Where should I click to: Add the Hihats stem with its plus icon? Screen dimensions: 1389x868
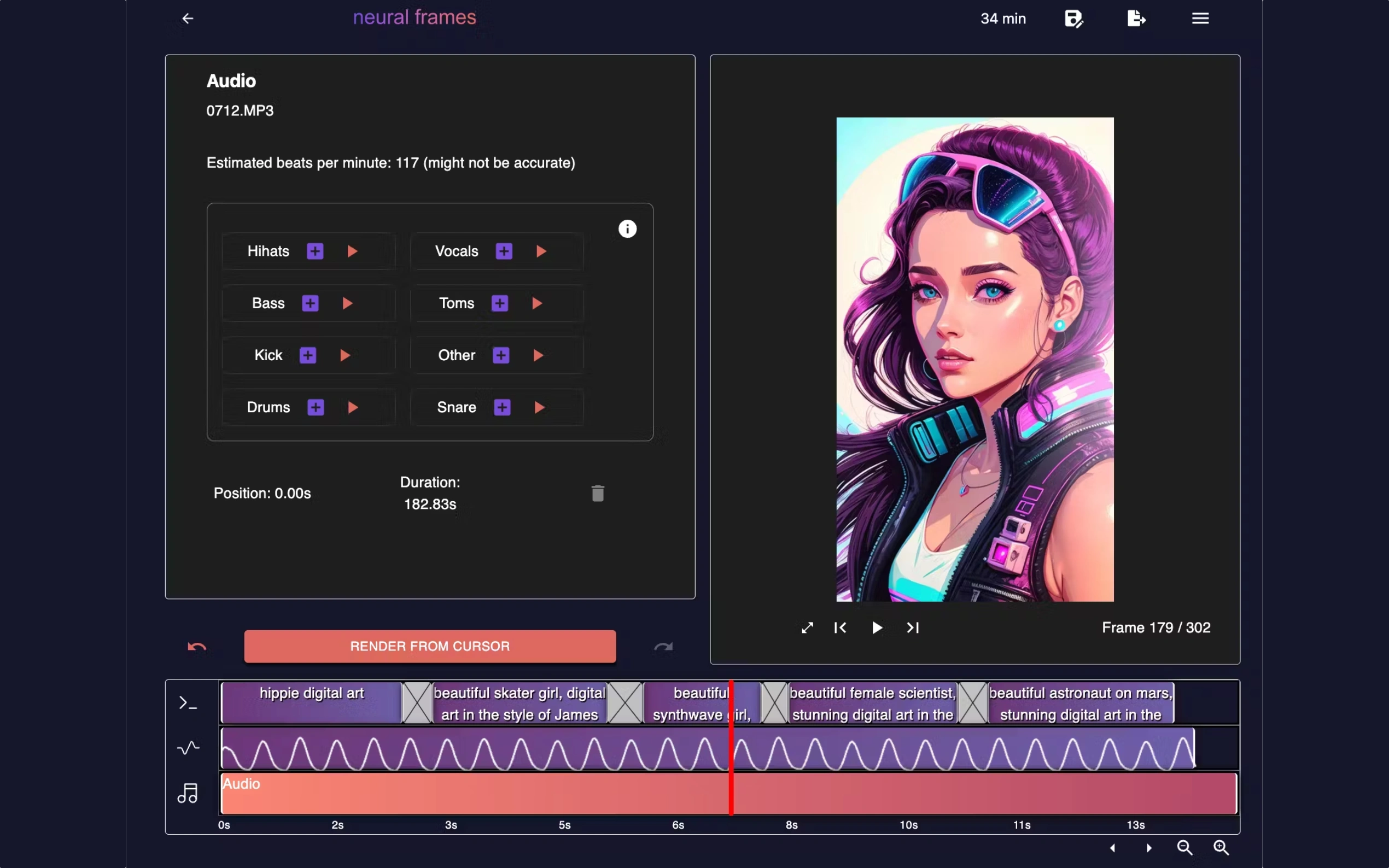(315, 251)
